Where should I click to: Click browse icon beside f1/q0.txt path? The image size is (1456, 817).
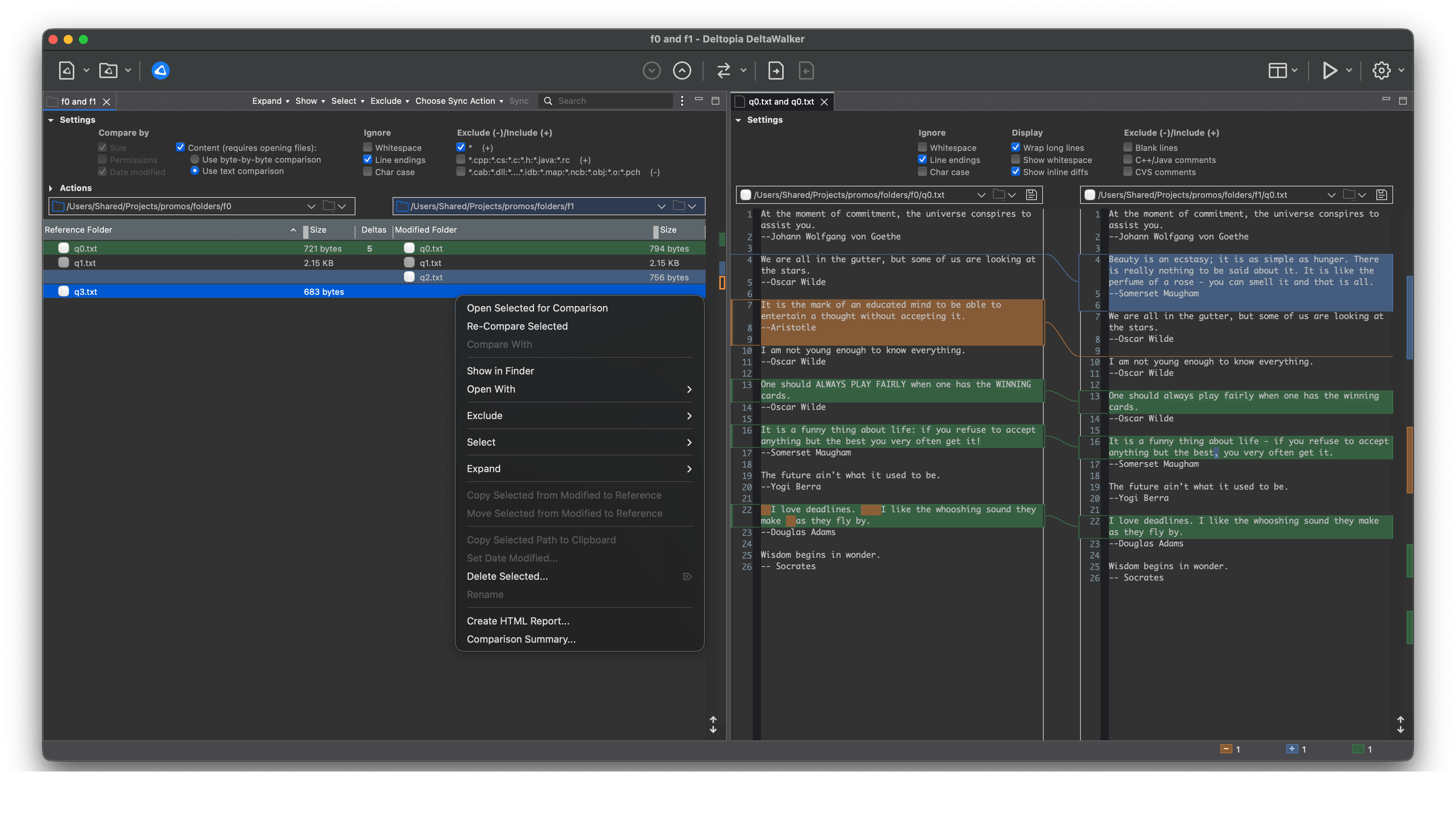(1349, 194)
